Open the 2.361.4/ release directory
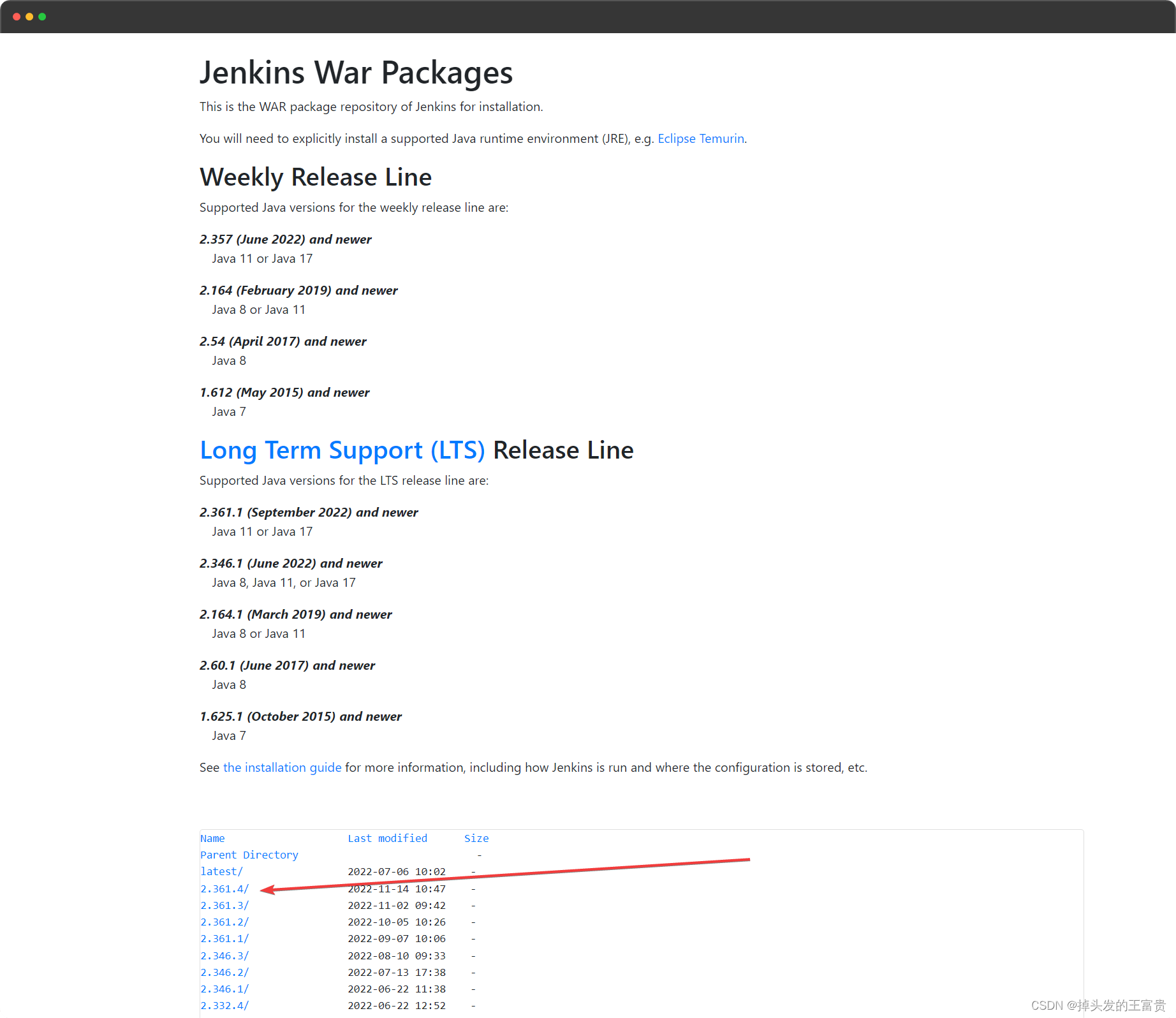1176x1018 pixels. (x=224, y=888)
